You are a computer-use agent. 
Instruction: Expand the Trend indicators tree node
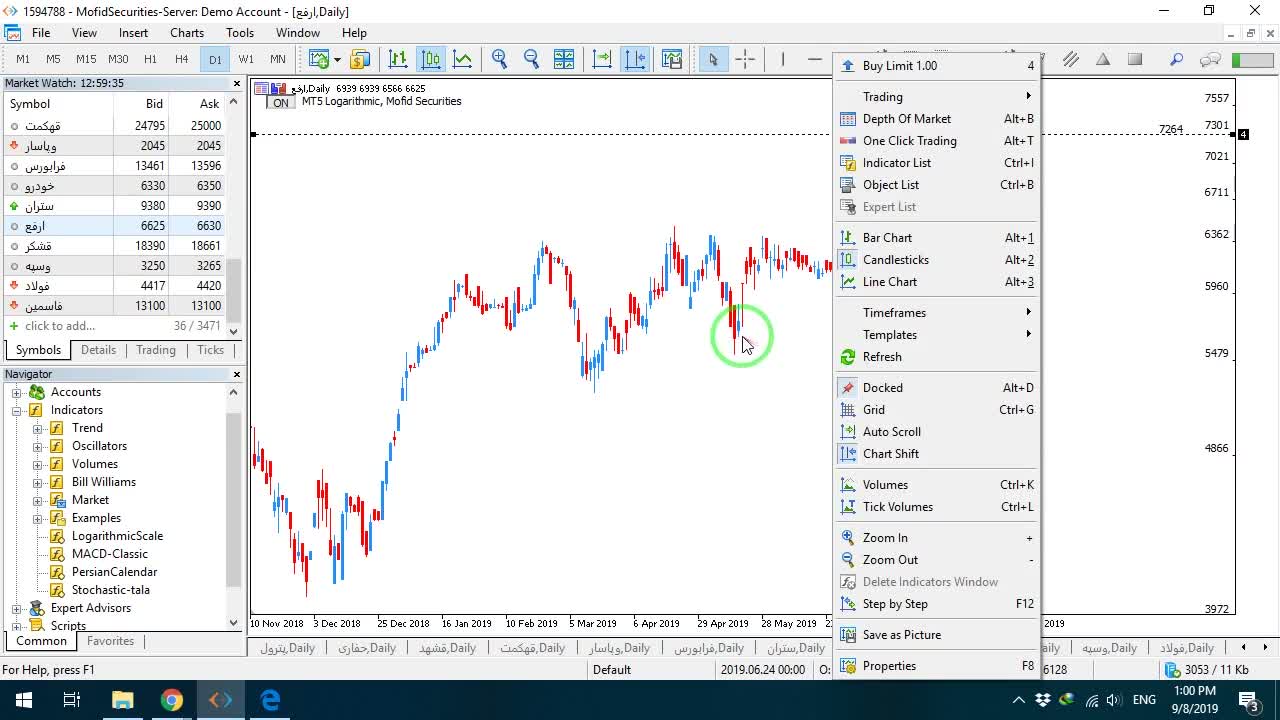38,428
